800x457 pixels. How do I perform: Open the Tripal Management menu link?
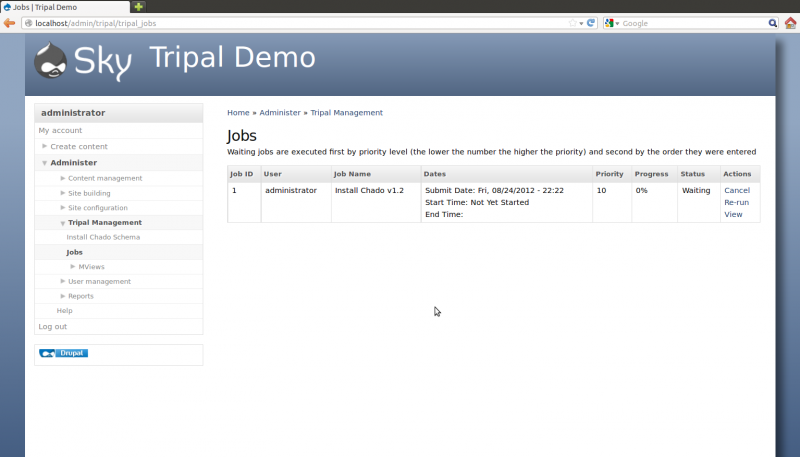pyautogui.click(x=105, y=223)
